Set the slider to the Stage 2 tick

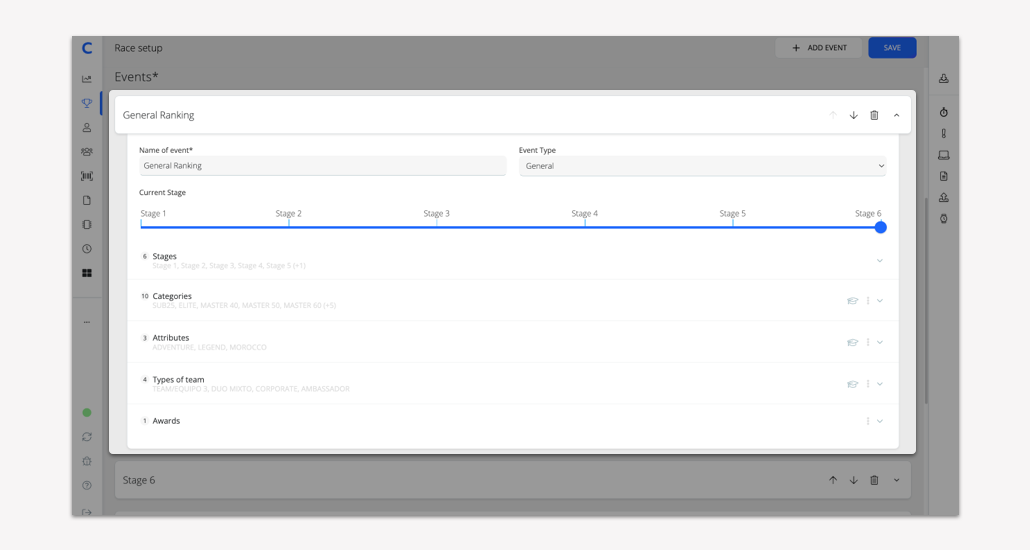pos(289,224)
